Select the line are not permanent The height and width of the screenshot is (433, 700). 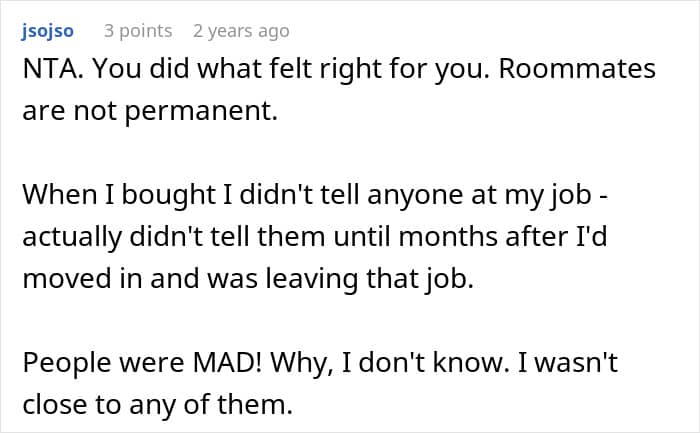point(150,111)
